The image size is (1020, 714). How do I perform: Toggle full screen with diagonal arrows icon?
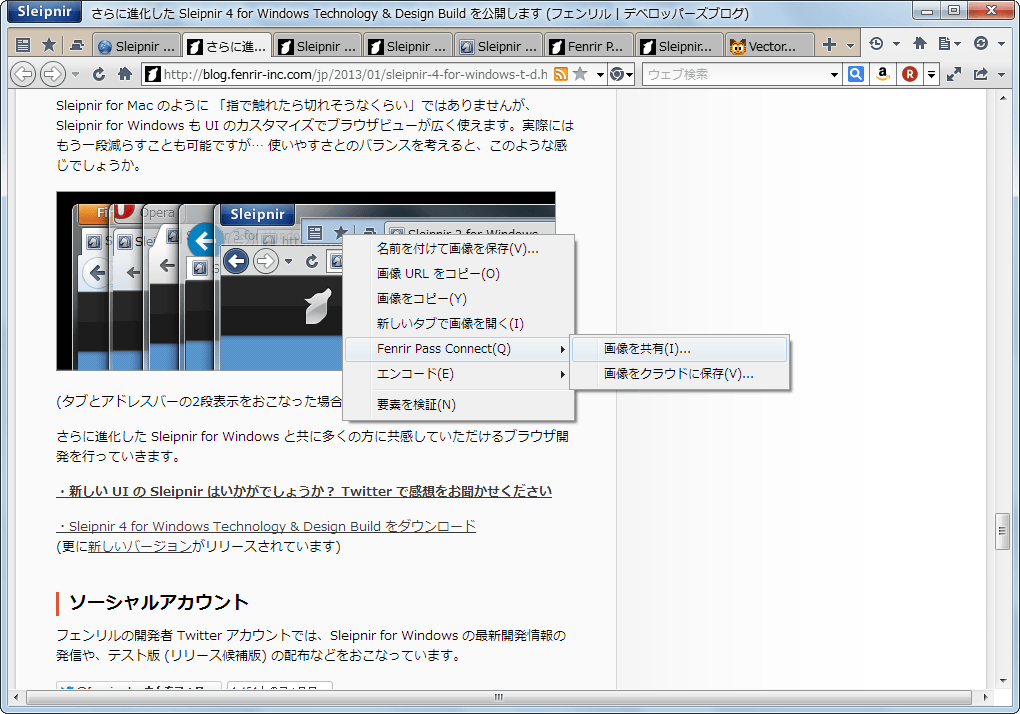click(x=954, y=74)
